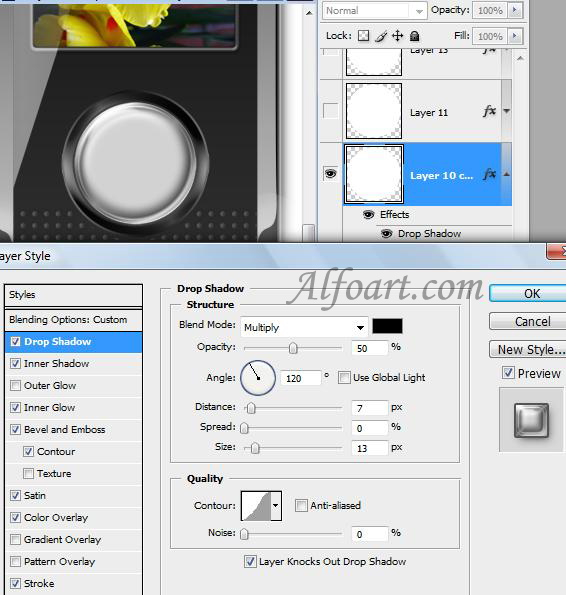Enable the Gradient Overlay checkbox

click(15, 540)
